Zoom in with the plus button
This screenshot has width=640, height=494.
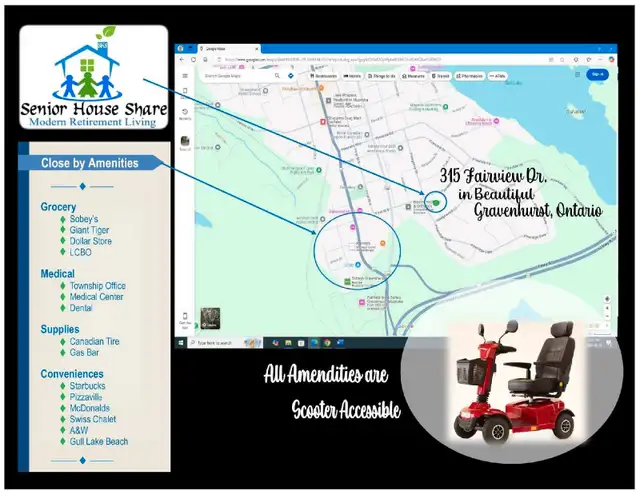click(607, 308)
